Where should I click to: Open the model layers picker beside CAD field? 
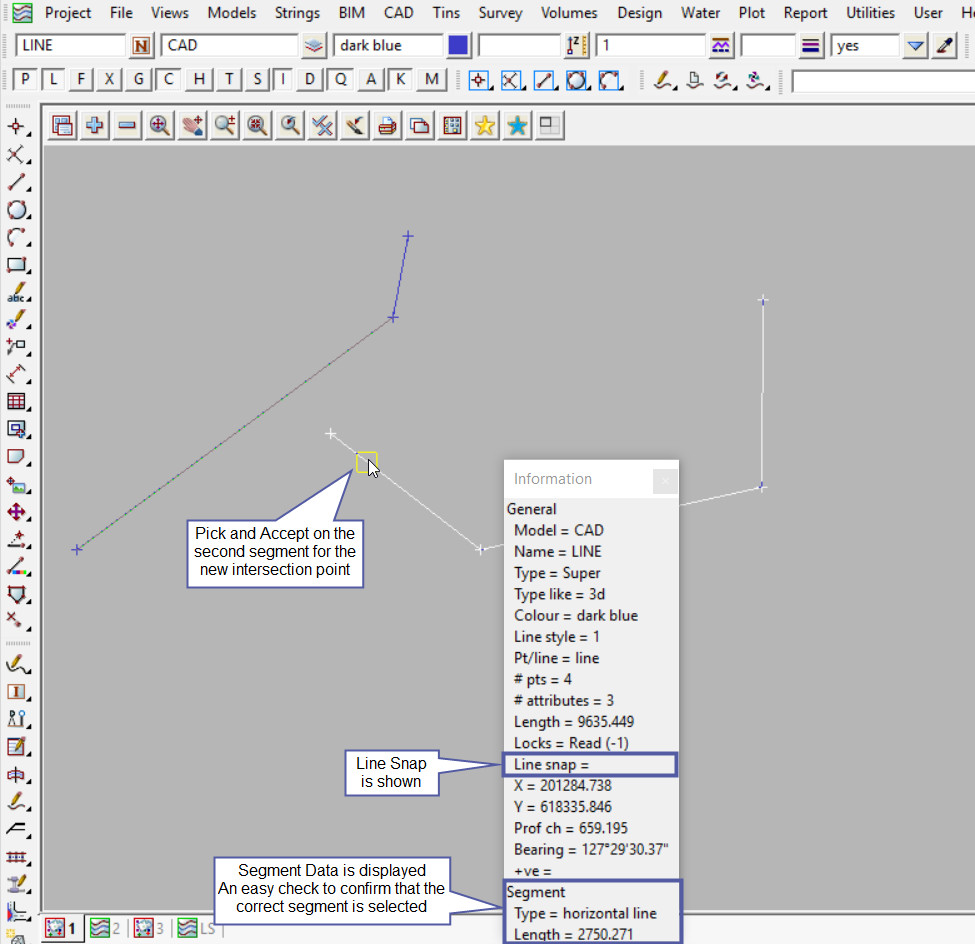(x=315, y=46)
